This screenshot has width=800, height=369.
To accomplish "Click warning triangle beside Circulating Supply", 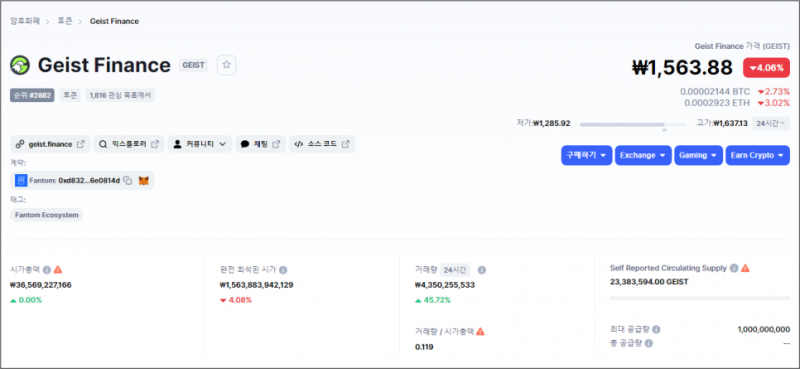I will [745, 268].
